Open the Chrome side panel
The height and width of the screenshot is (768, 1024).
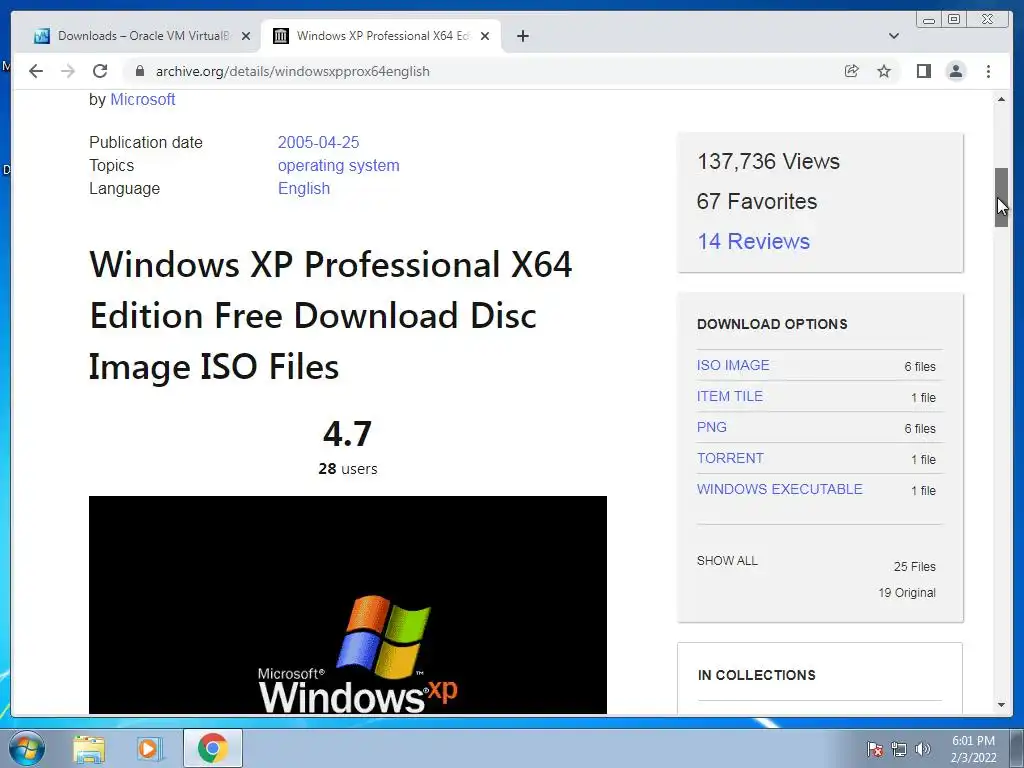click(x=923, y=71)
